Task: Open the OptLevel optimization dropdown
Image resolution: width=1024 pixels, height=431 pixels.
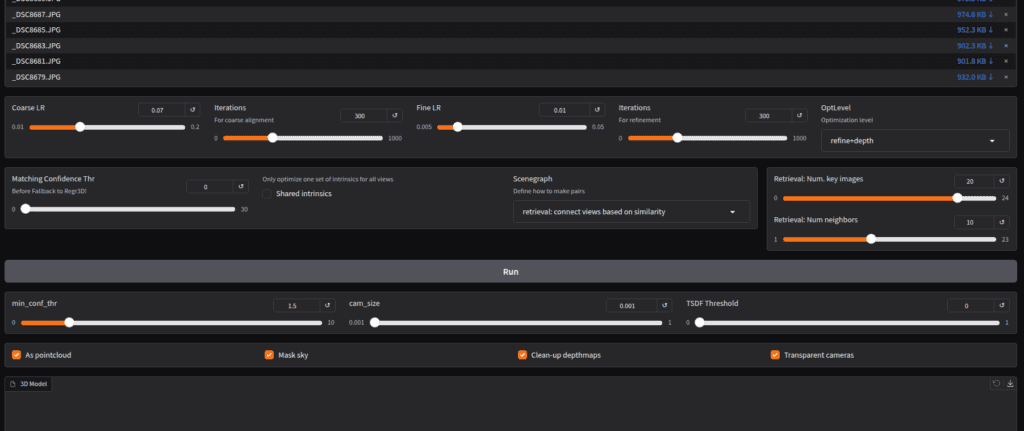Action: point(913,142)
